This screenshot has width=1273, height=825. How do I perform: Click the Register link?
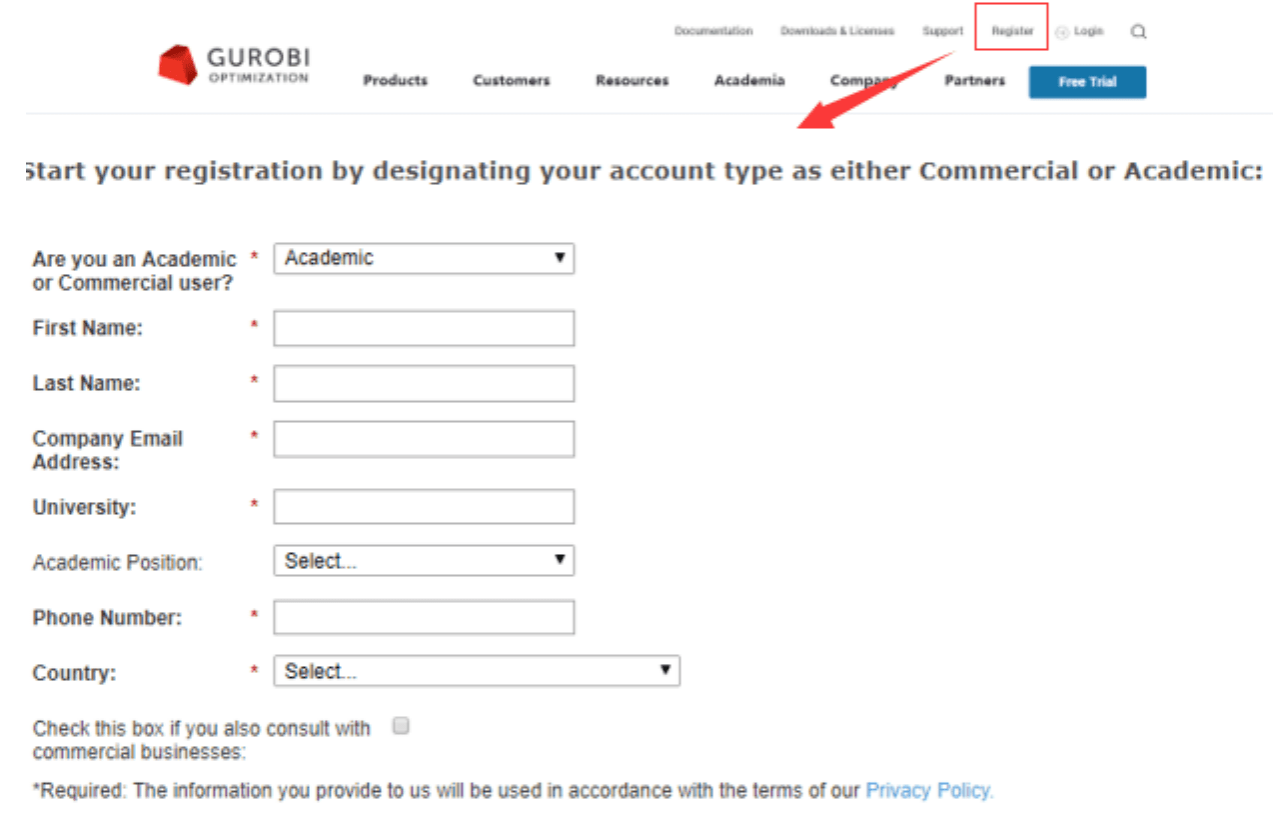tap(1012, 31)
